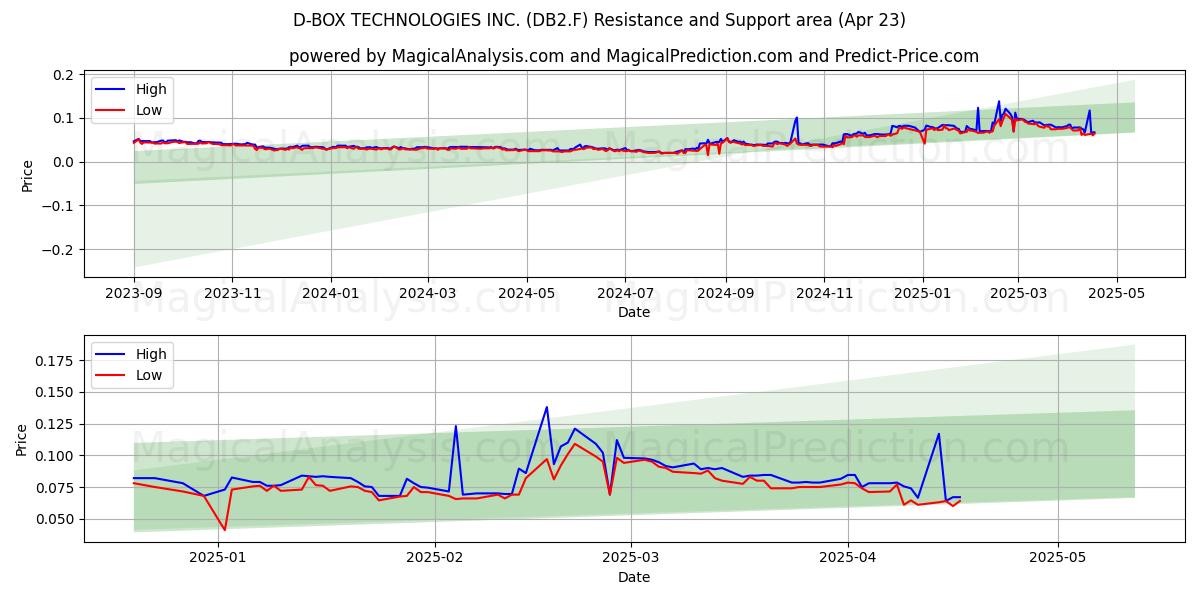Click the 0.0 y-axis tick in top chart
The width and height of the screenshot is (1200, 600).
pos(63,162)
